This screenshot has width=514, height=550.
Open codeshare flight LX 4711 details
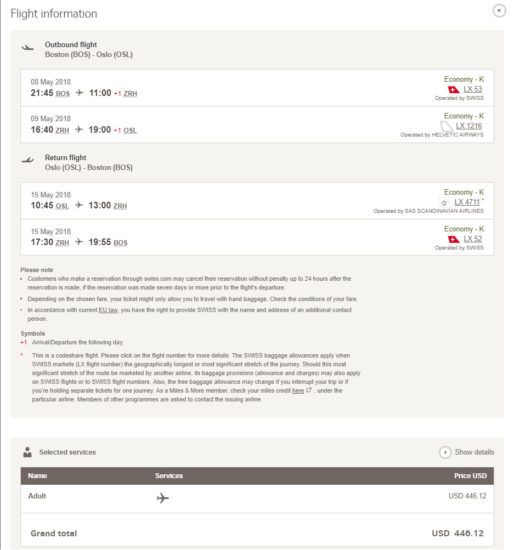click(467, 202)
